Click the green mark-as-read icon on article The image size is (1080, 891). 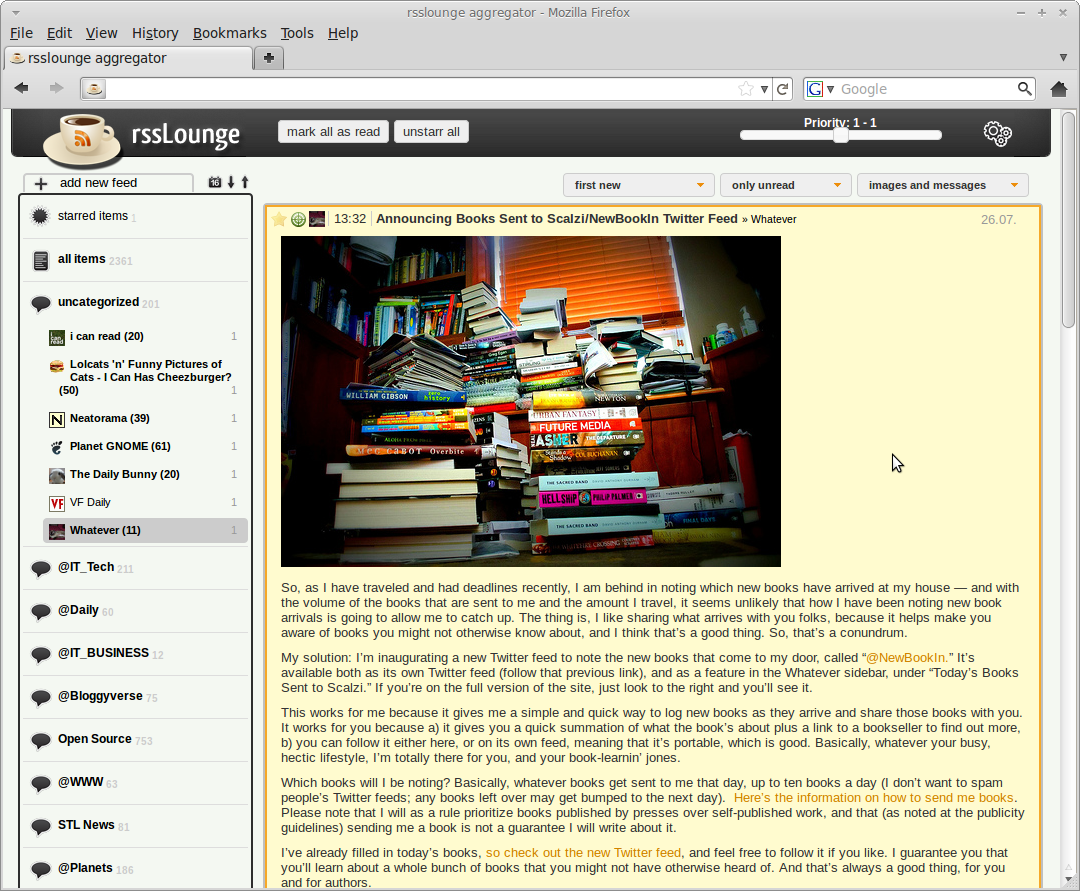(x=298, y=219)
